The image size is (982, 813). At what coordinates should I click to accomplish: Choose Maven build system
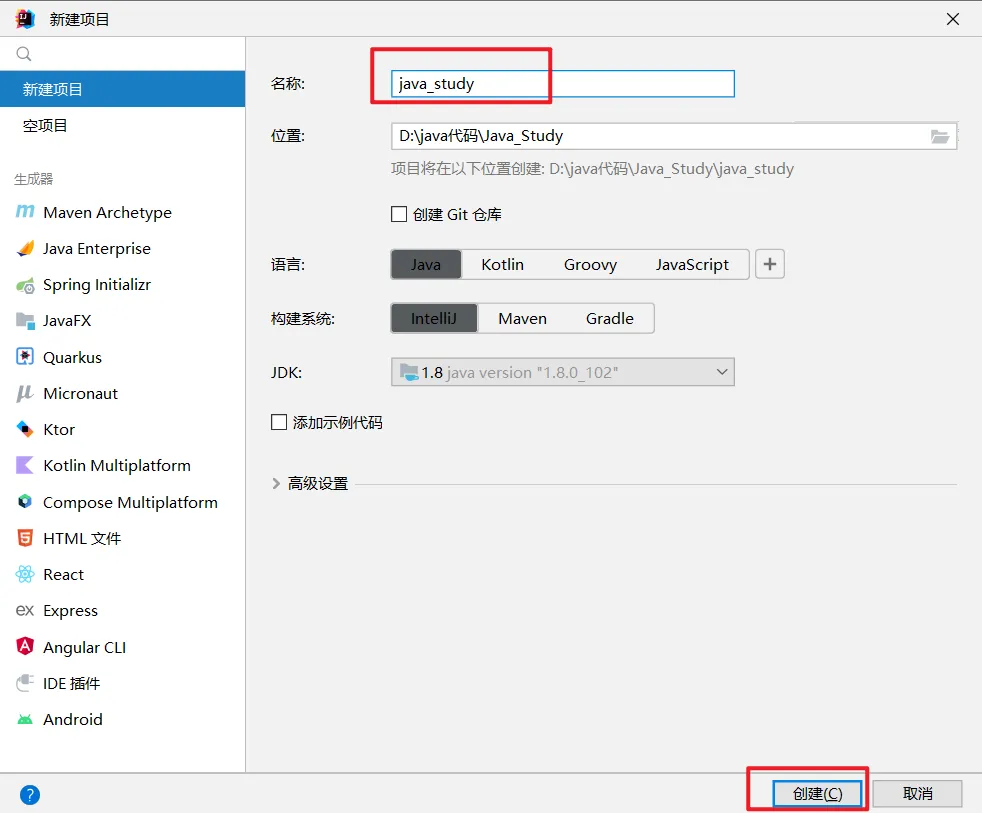coord(522,318)
